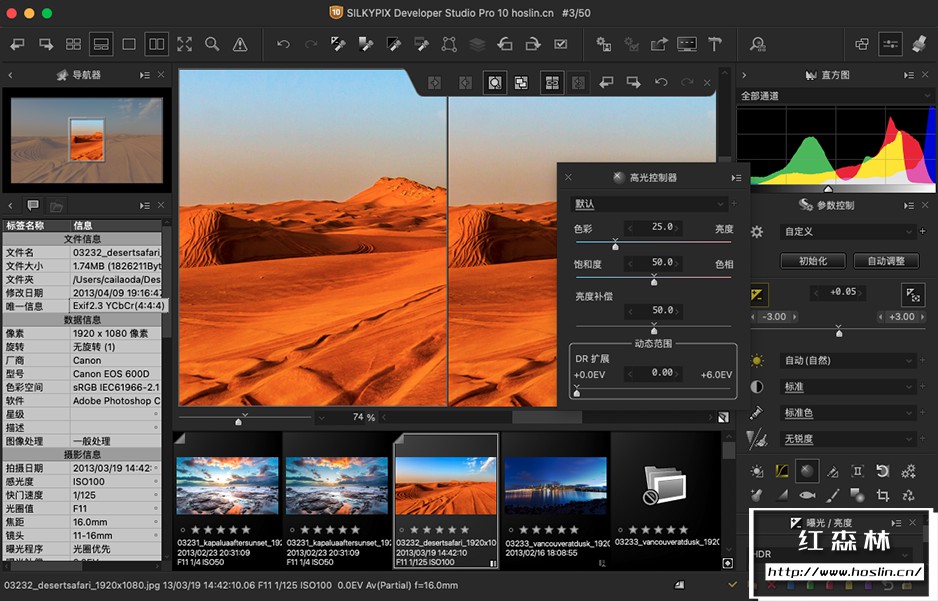Click the checkmark reservation icon
This screenshot has height=601, width=938.
(561, 44)
